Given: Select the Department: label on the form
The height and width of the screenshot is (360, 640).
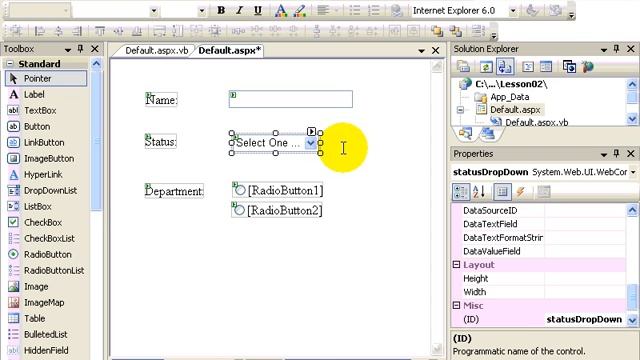Looking at the screenshot, I should 174,191.
